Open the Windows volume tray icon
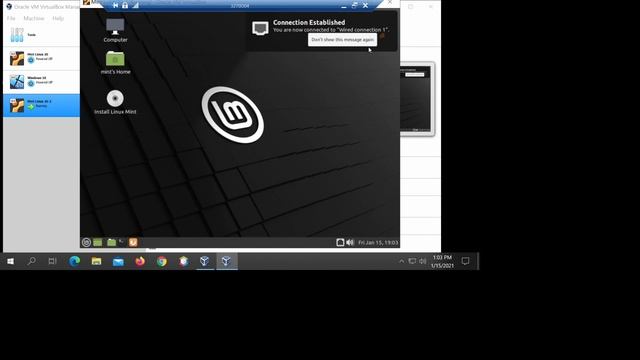This screenshot has height=360, width=640. pos(422,261)
